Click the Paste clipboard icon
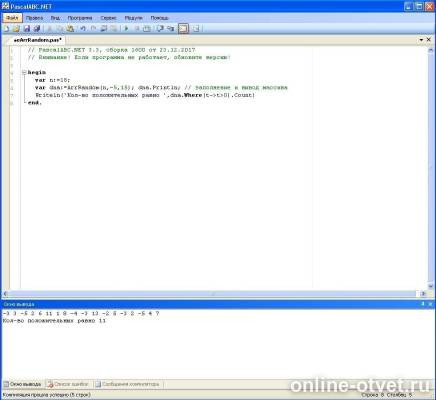Image resolution: width=436 pixels, height=400 pixels. pos(70,29)
